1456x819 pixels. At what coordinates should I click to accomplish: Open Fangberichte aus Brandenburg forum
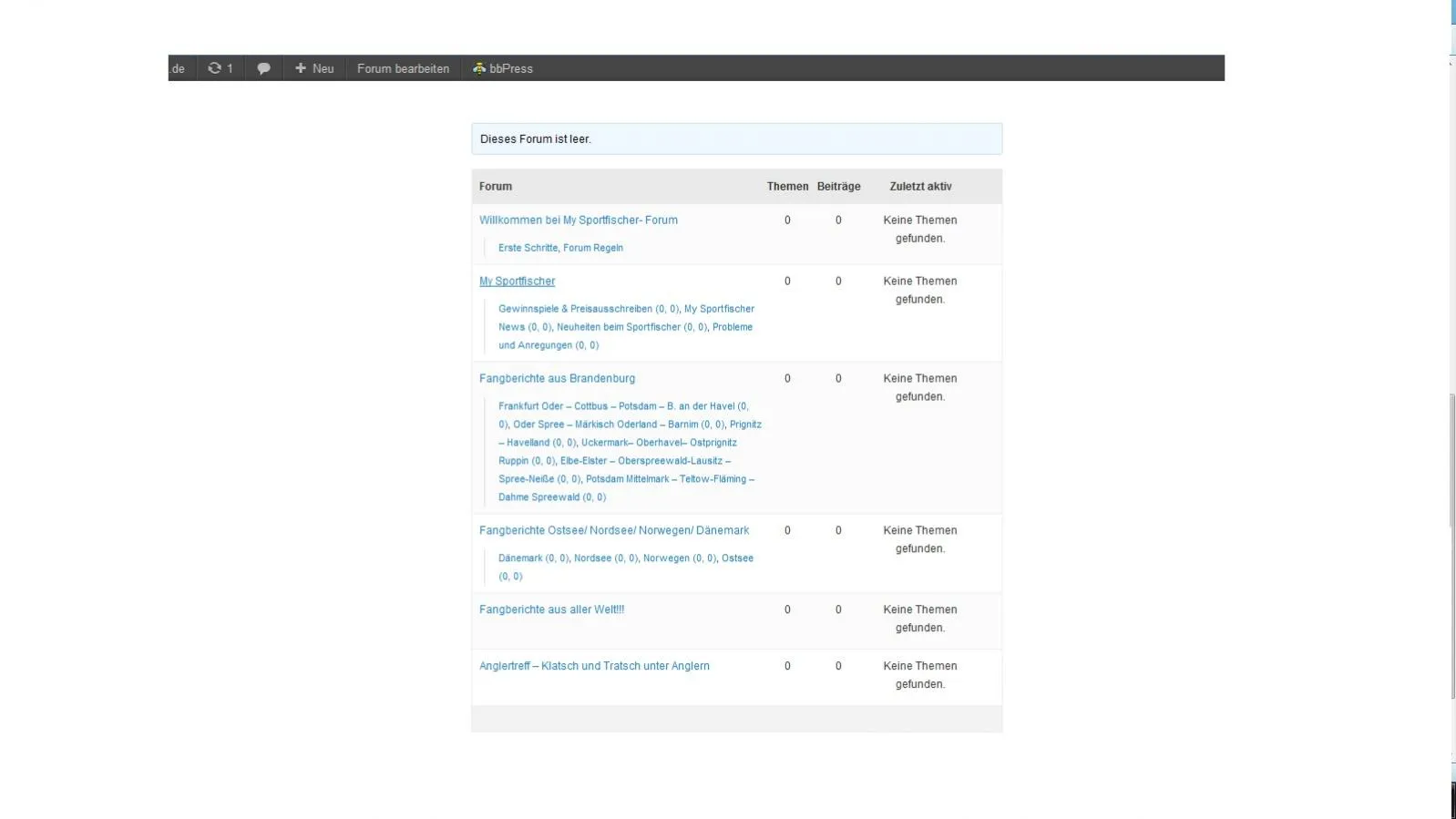(558, 379)
